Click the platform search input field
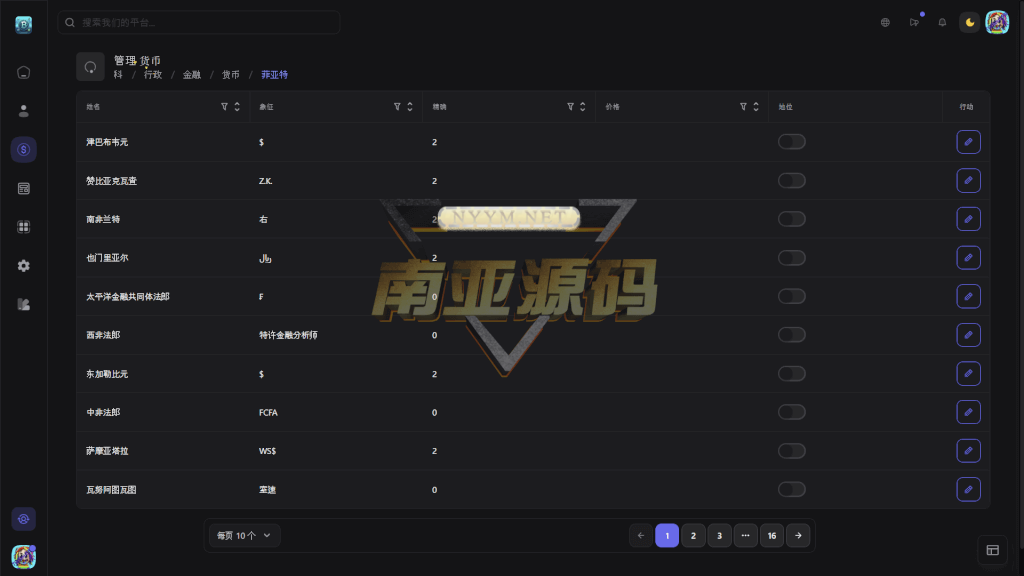Screen dimensions: 1024x576 [200, 22]
